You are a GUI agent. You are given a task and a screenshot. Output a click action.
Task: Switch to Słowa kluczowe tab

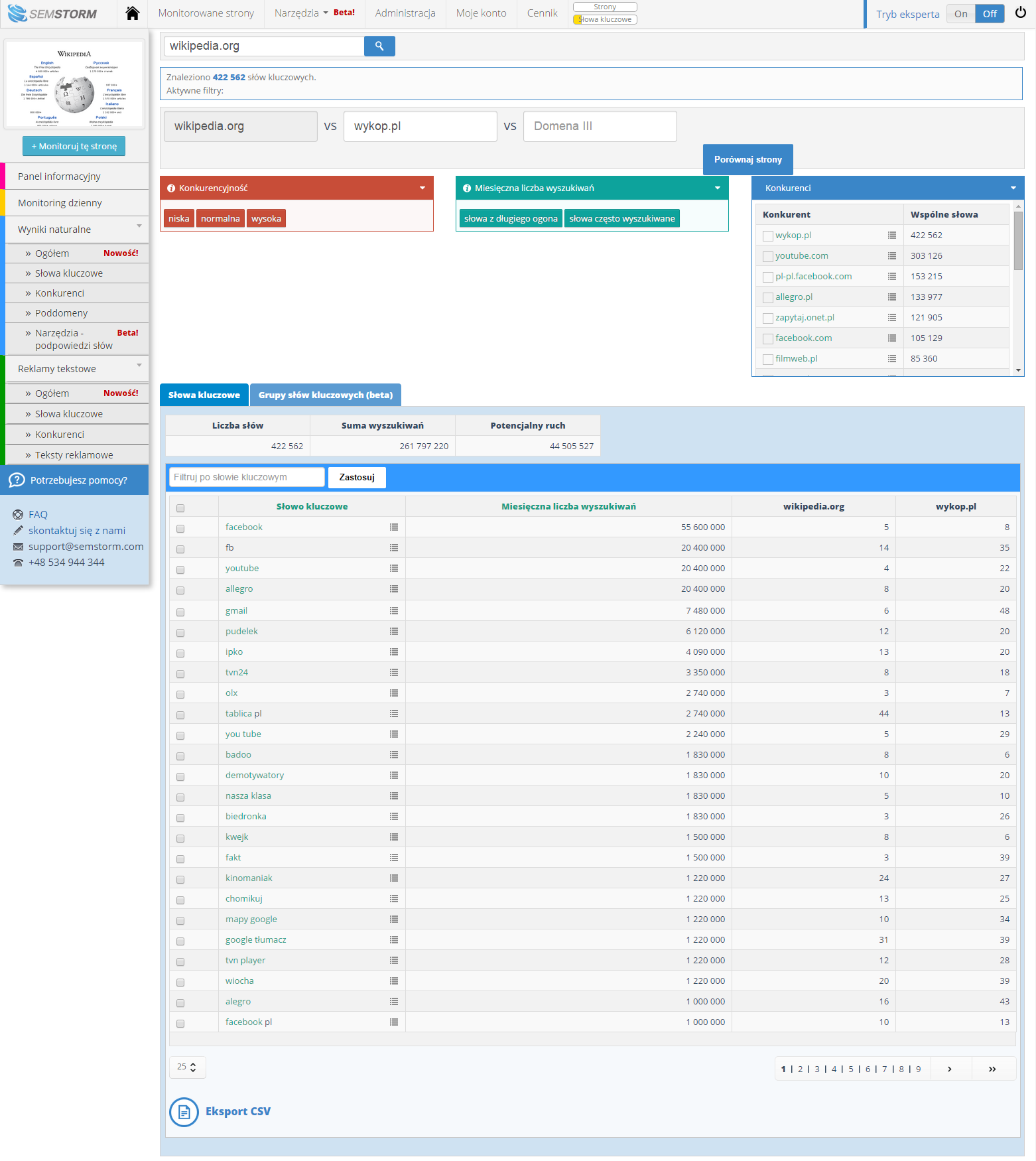tap(204, 395)
